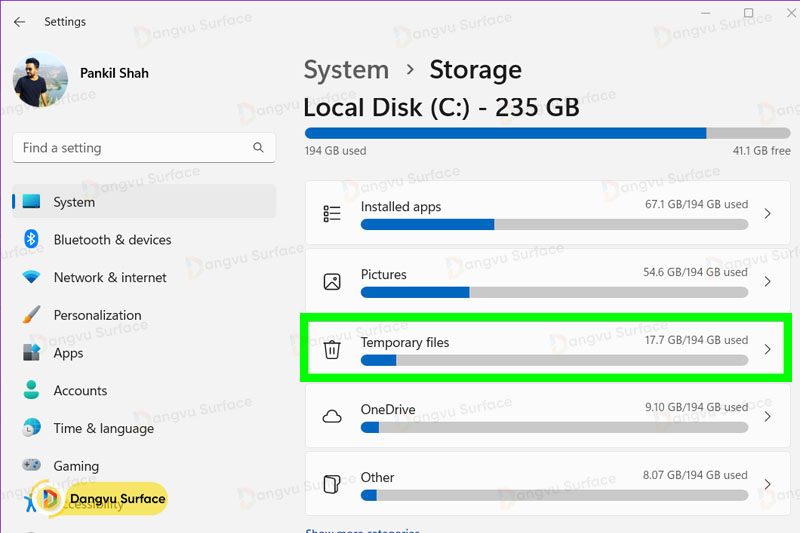Click the Personalization paintbrush icon
The image size is (800, 533).
[31, 315]
